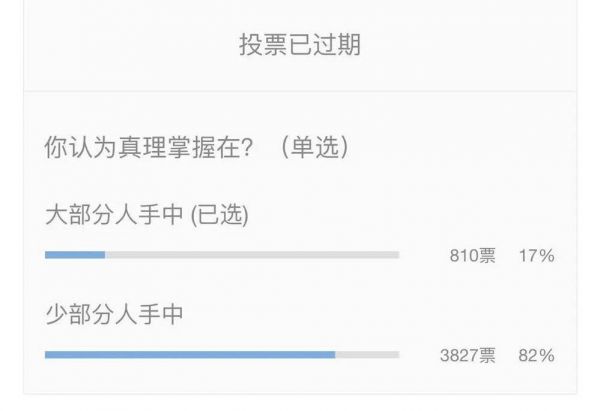Click the word 真理 in the poll question
This screenshot has width=600, height=411.
tap(133, 147)
